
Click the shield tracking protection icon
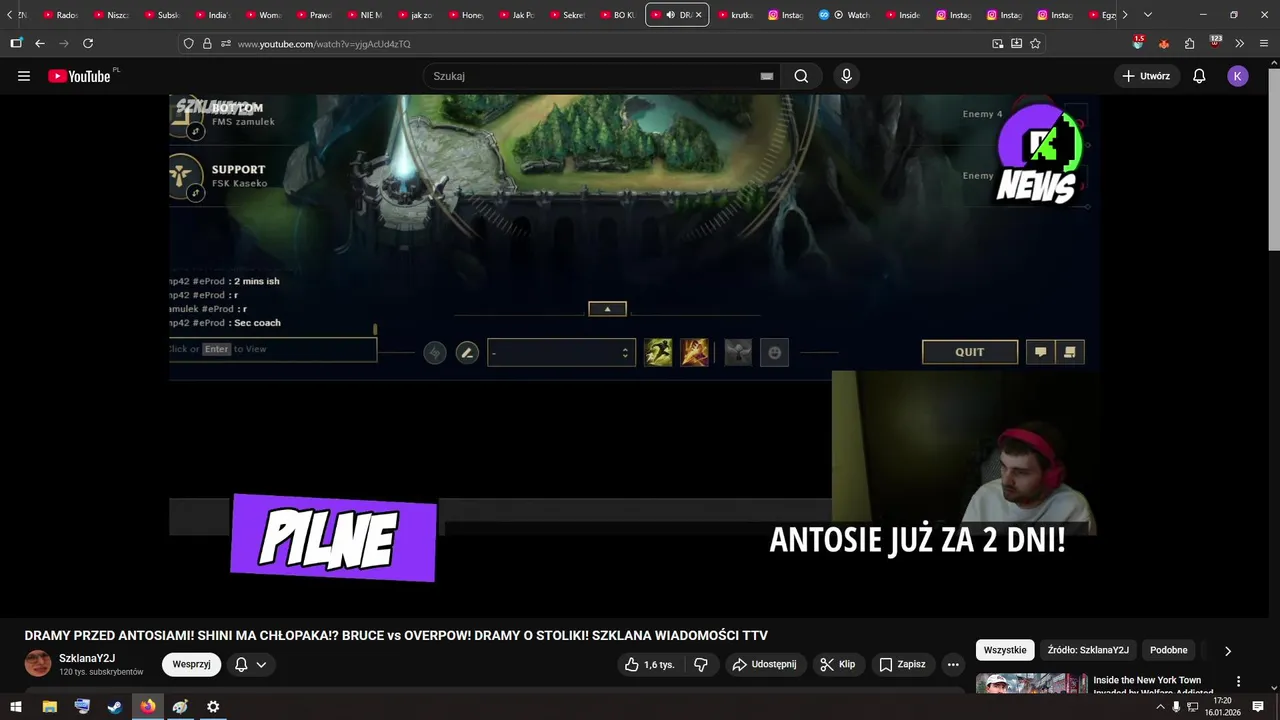point(189,43)
